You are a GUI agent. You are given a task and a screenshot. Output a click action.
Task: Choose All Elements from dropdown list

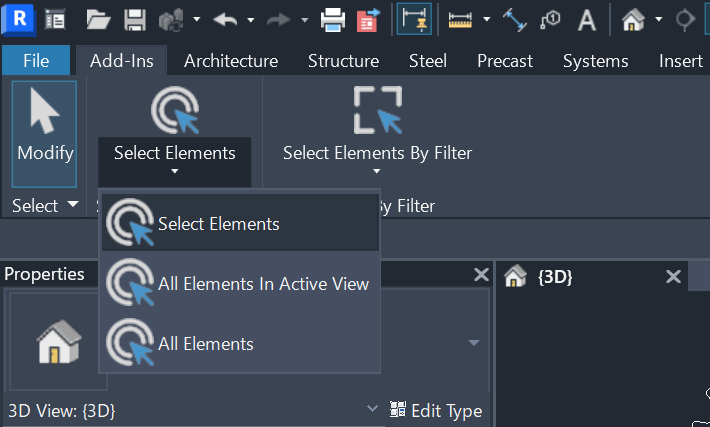point(205,344)
